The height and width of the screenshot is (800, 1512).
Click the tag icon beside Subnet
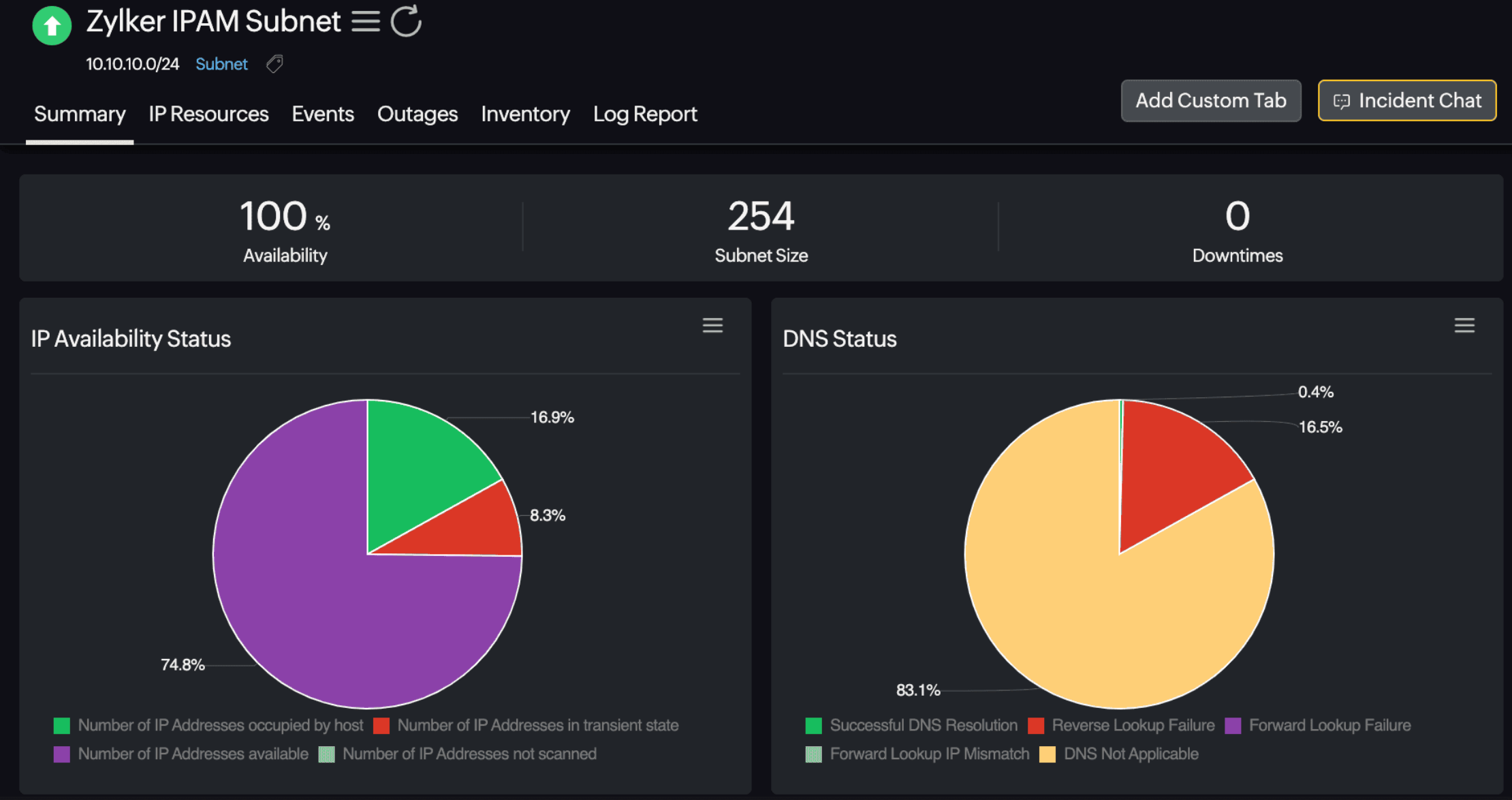coord(274,64)
